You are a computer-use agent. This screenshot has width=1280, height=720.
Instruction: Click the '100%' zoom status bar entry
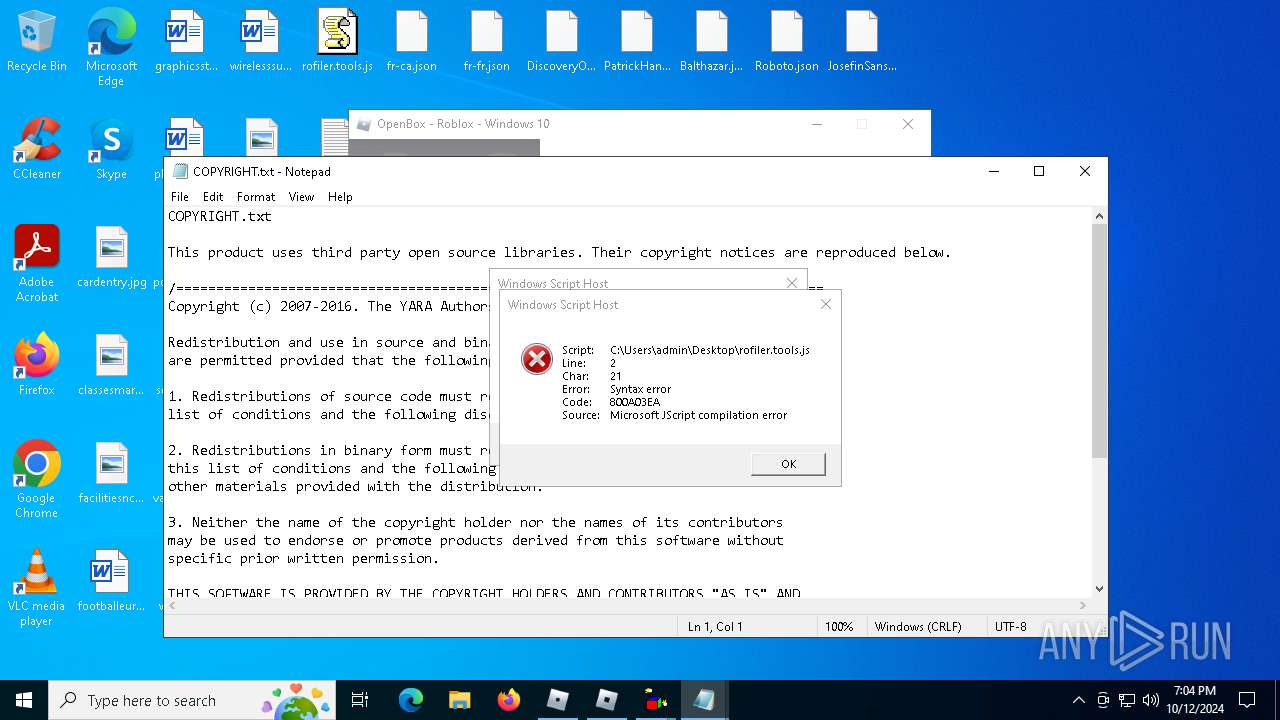tap(839, 627)
